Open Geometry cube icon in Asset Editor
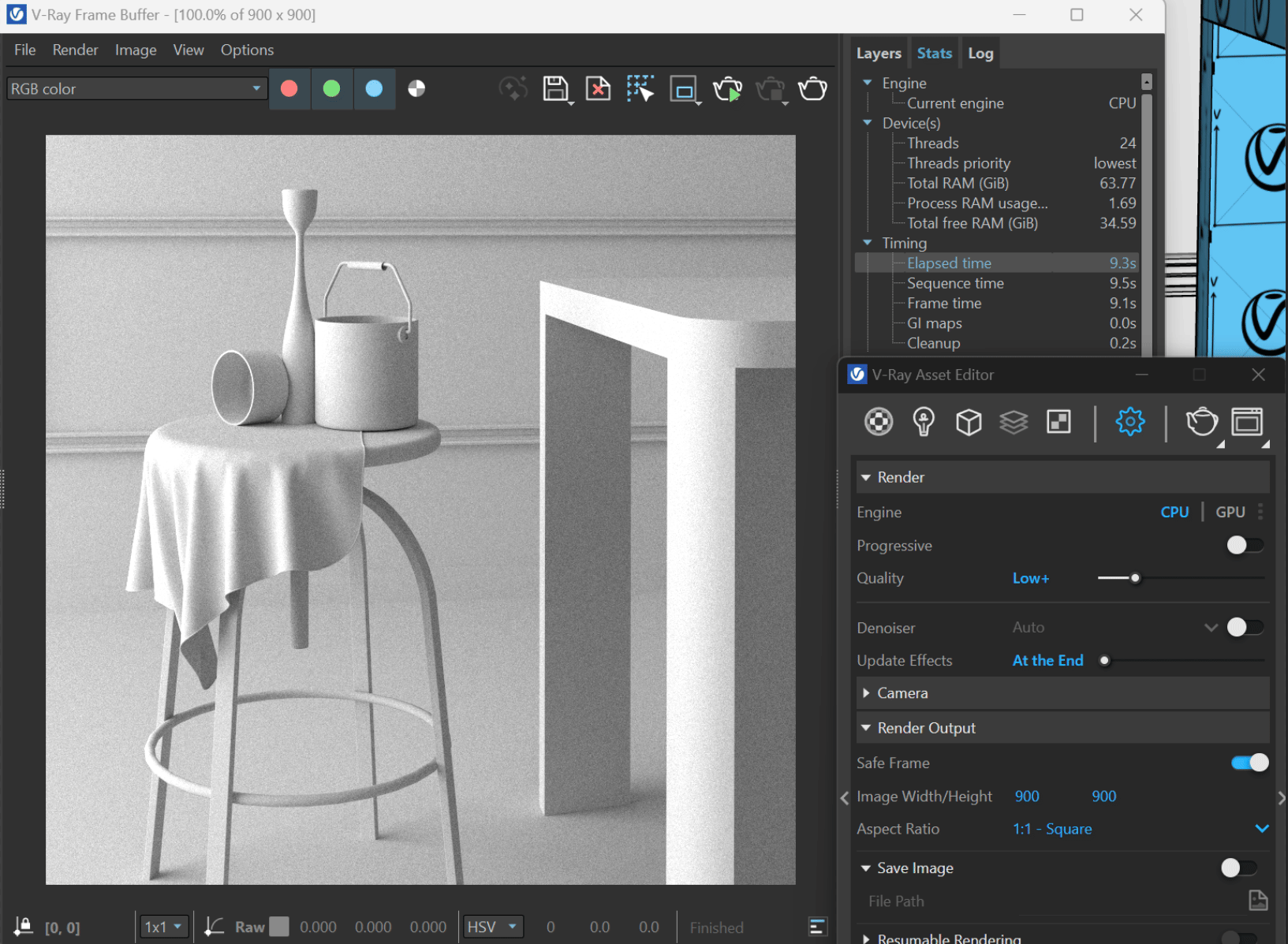The image size is (1288, 944). click(x=969, y=422)
